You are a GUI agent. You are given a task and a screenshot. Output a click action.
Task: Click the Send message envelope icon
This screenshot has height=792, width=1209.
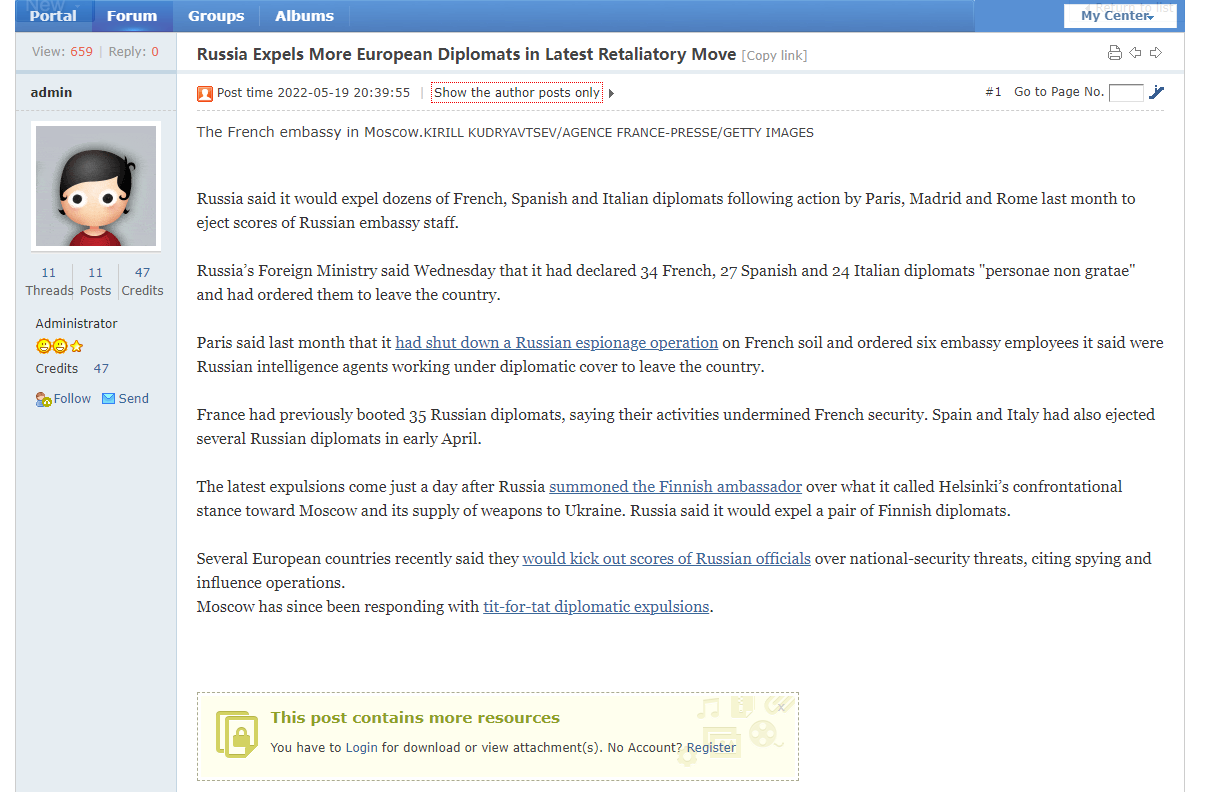pyautogui.click(x=108, y=399)
